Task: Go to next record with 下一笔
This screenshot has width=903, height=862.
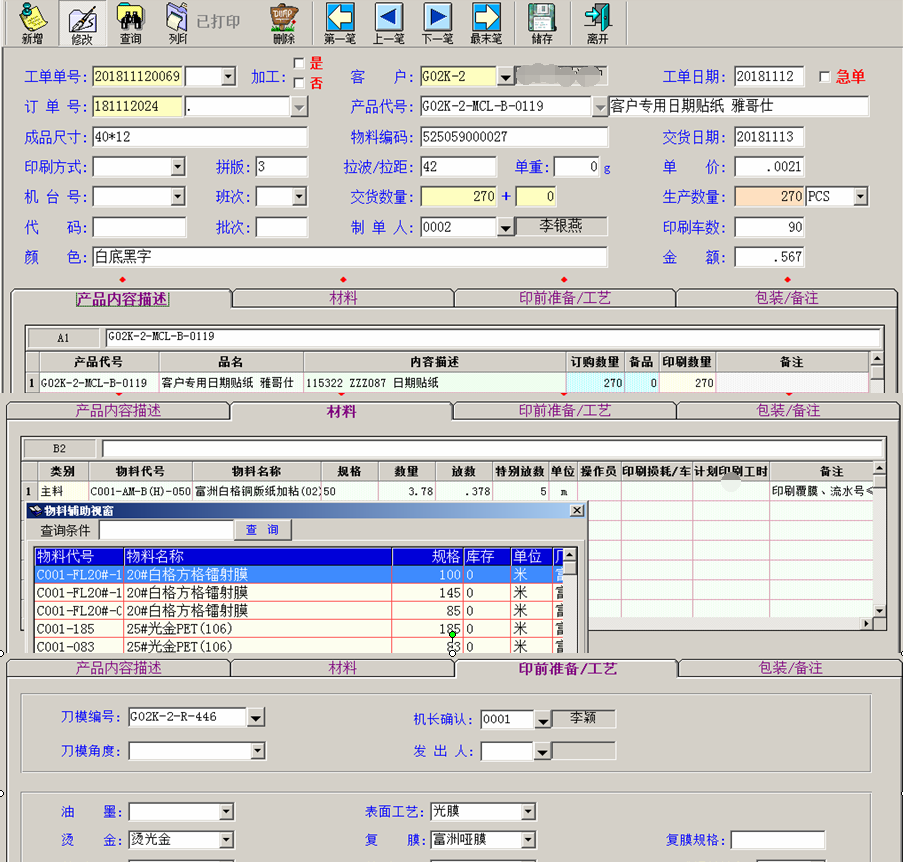Action: 437,24
